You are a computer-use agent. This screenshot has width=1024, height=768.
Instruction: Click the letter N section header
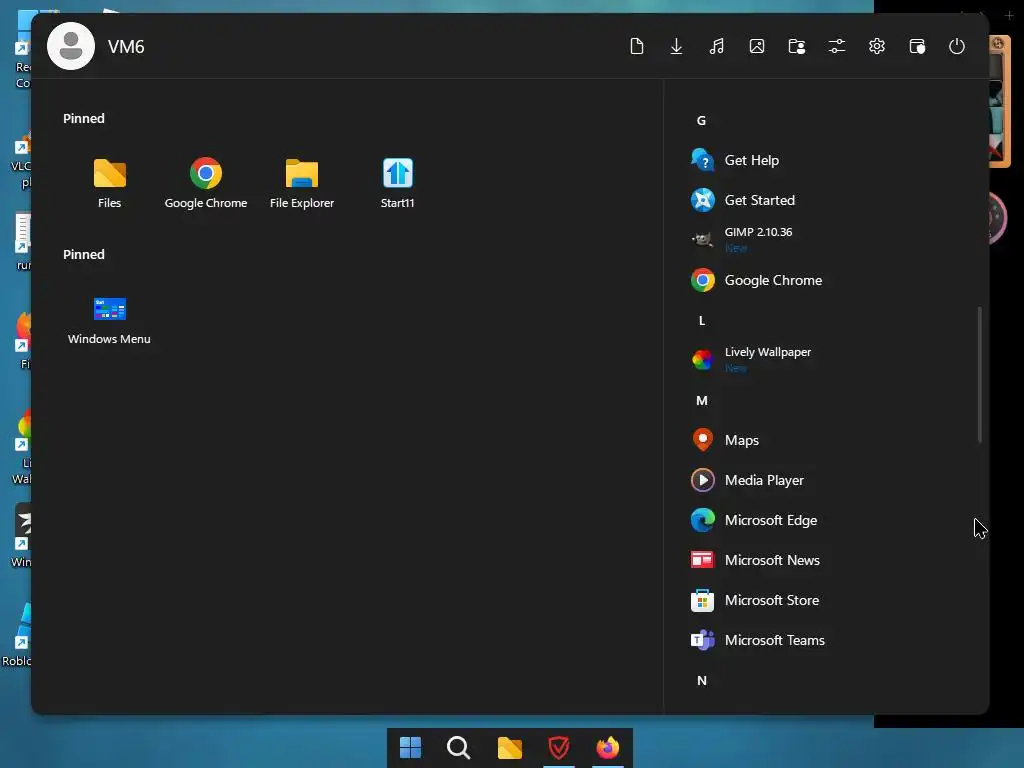(701, 680)
